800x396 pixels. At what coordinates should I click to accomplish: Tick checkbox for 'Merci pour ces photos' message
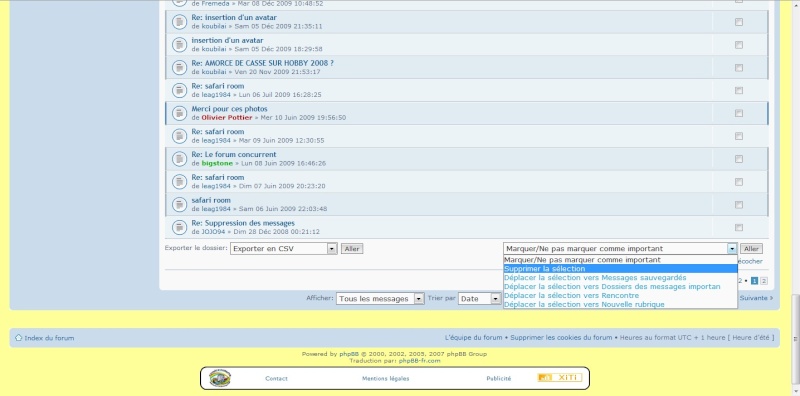pyautogui.click(x=739, y=113)
